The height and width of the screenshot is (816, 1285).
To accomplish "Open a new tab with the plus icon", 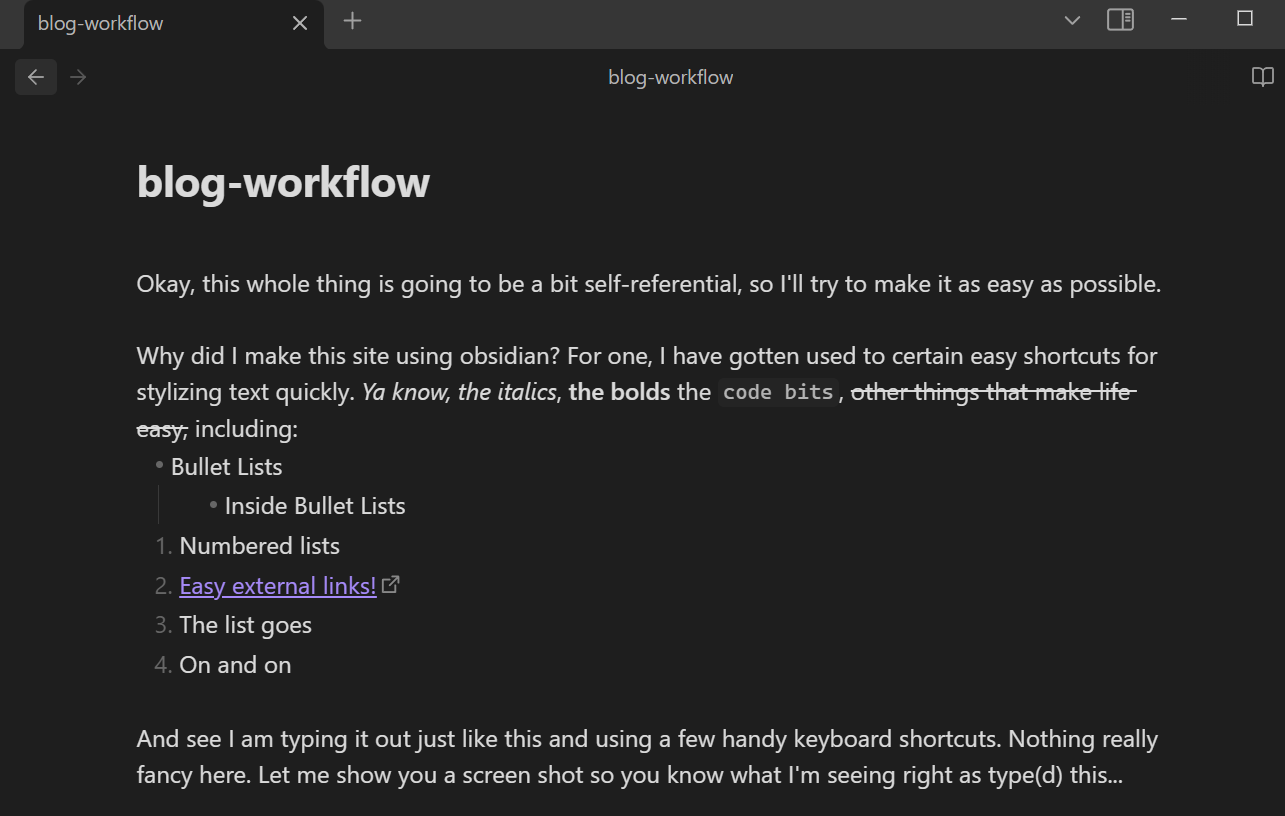I will pos(352,21).
